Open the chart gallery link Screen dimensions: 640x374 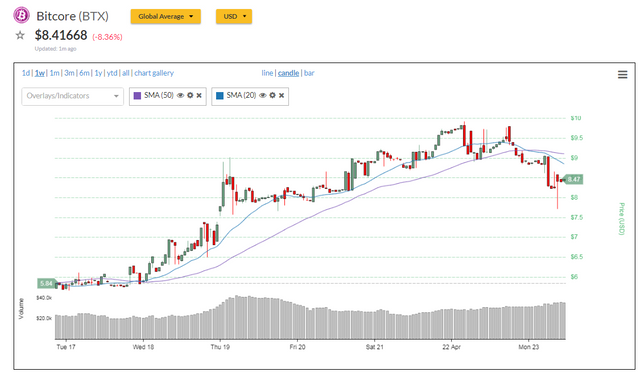point(154,73)
